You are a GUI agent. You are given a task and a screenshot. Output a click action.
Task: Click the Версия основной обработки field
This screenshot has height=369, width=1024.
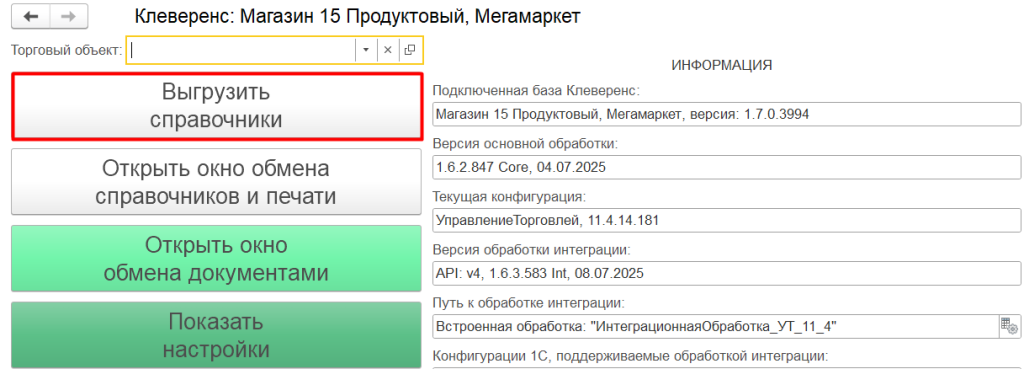[x=726, y=167]
